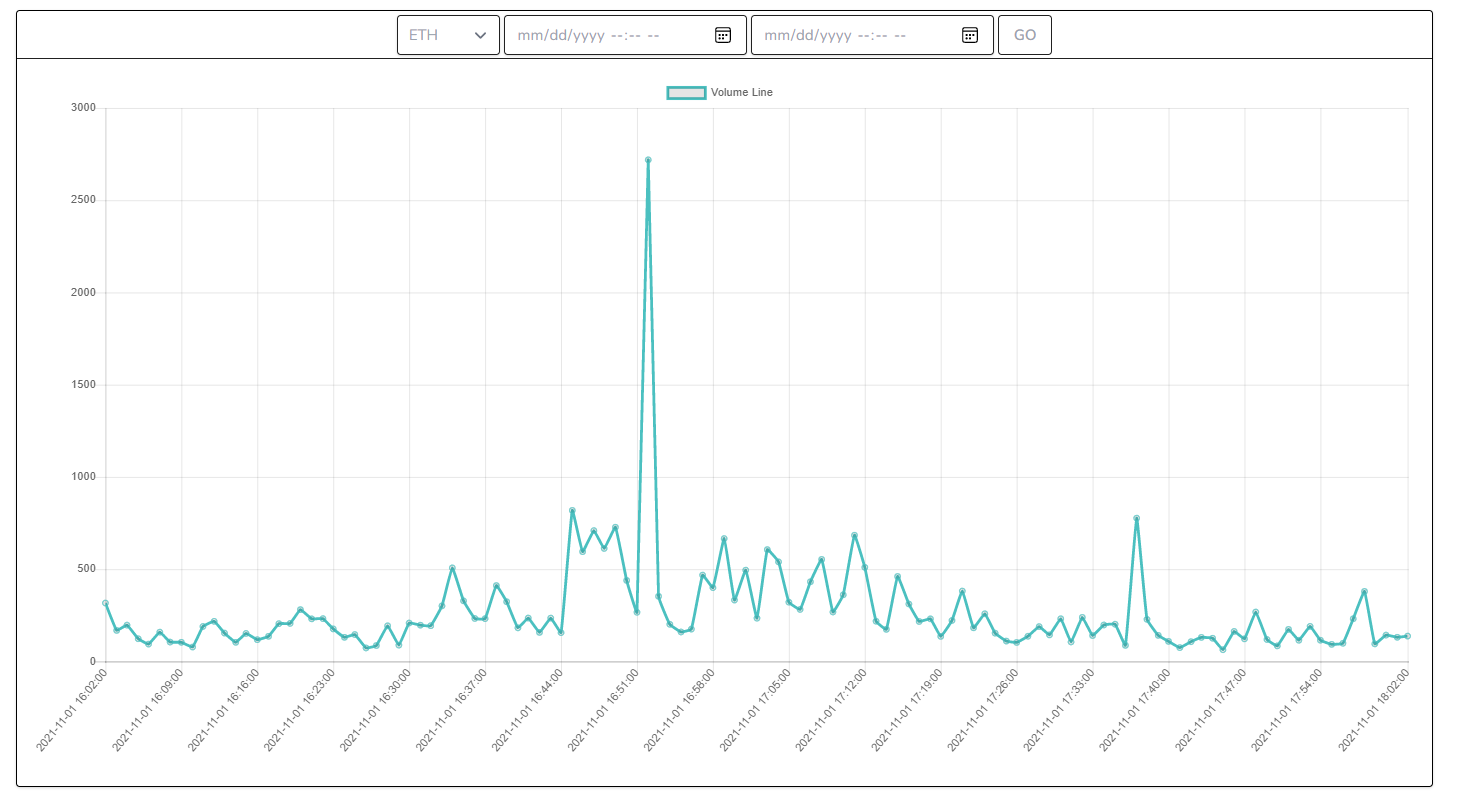Select AM/PM segment in first date field
1466x798 pixels.
[x=653, y=35]
